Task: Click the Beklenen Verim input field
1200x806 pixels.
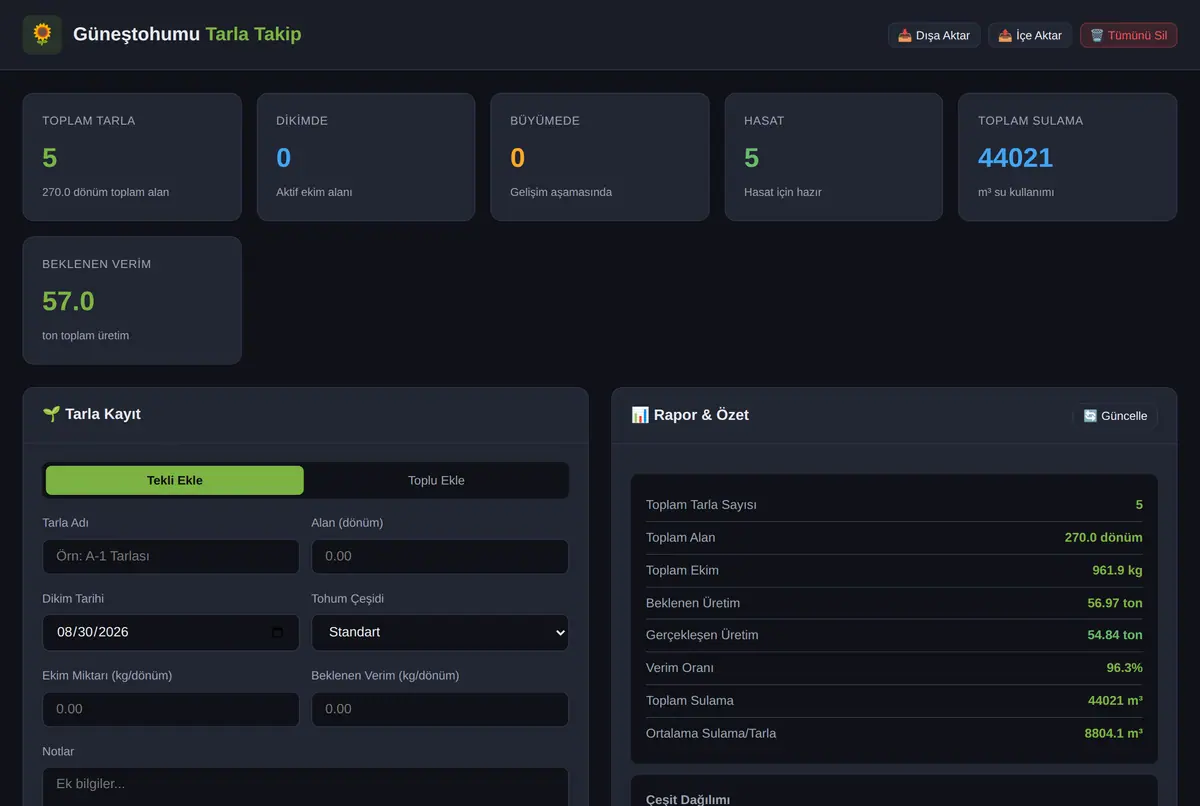Action: (x=440, y=709)
